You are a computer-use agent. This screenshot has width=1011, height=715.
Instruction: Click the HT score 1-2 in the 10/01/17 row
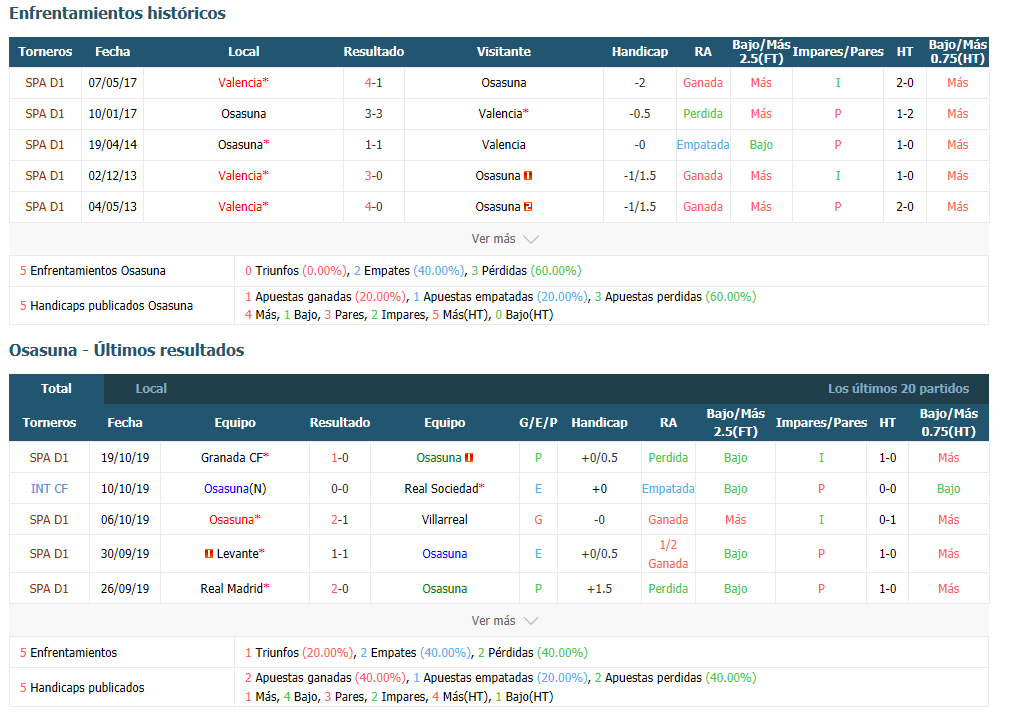pos(905,113)
